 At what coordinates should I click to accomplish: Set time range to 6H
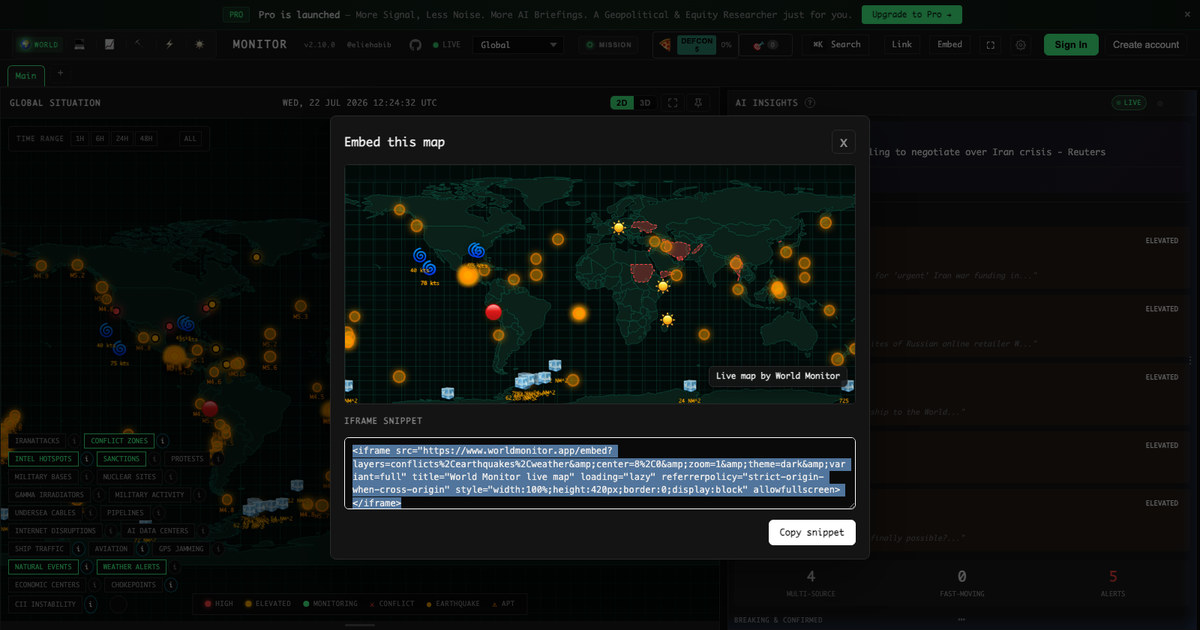click(x=100, y=139)
